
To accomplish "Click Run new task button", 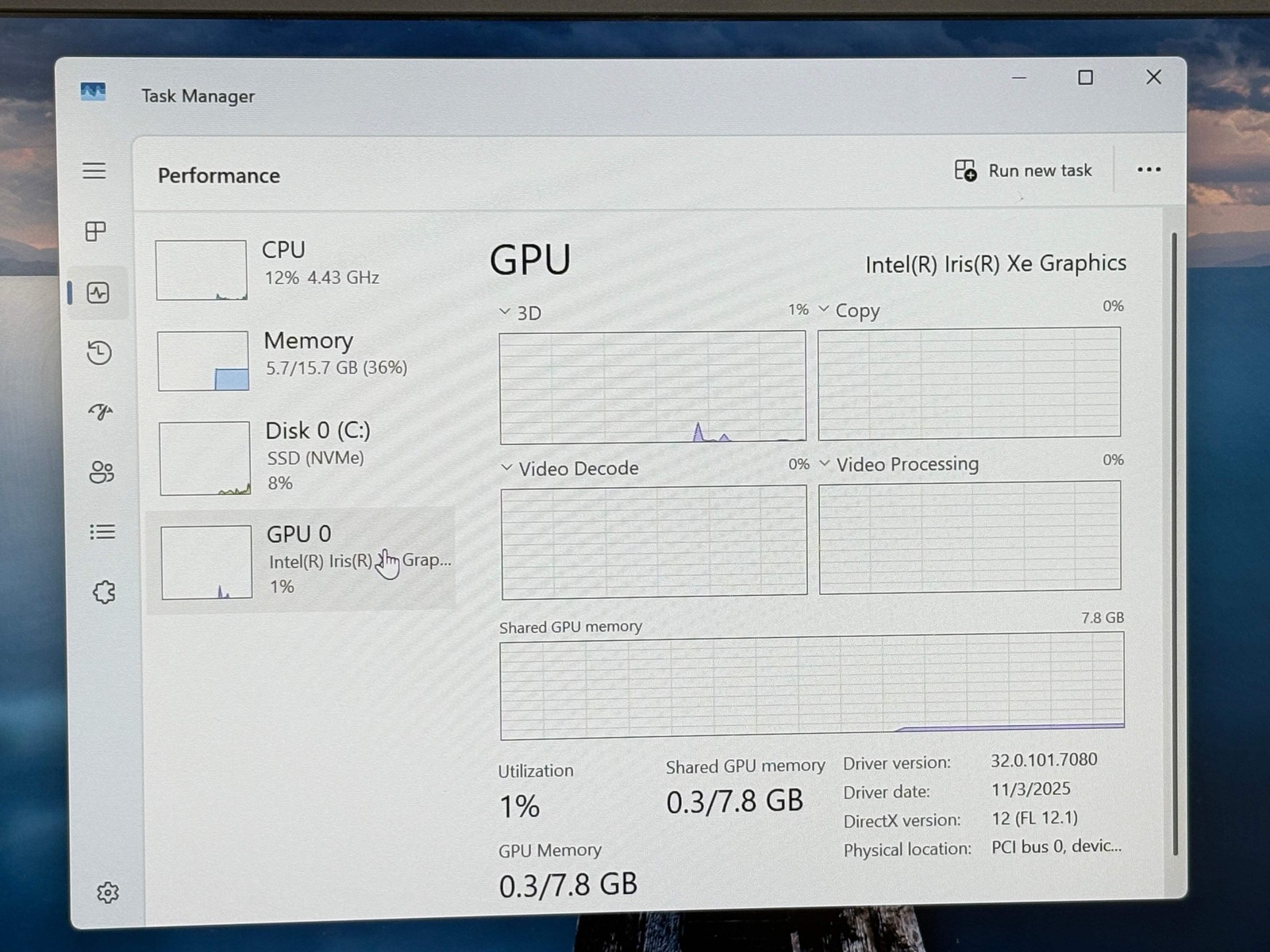I will [x=1024, y=171].
